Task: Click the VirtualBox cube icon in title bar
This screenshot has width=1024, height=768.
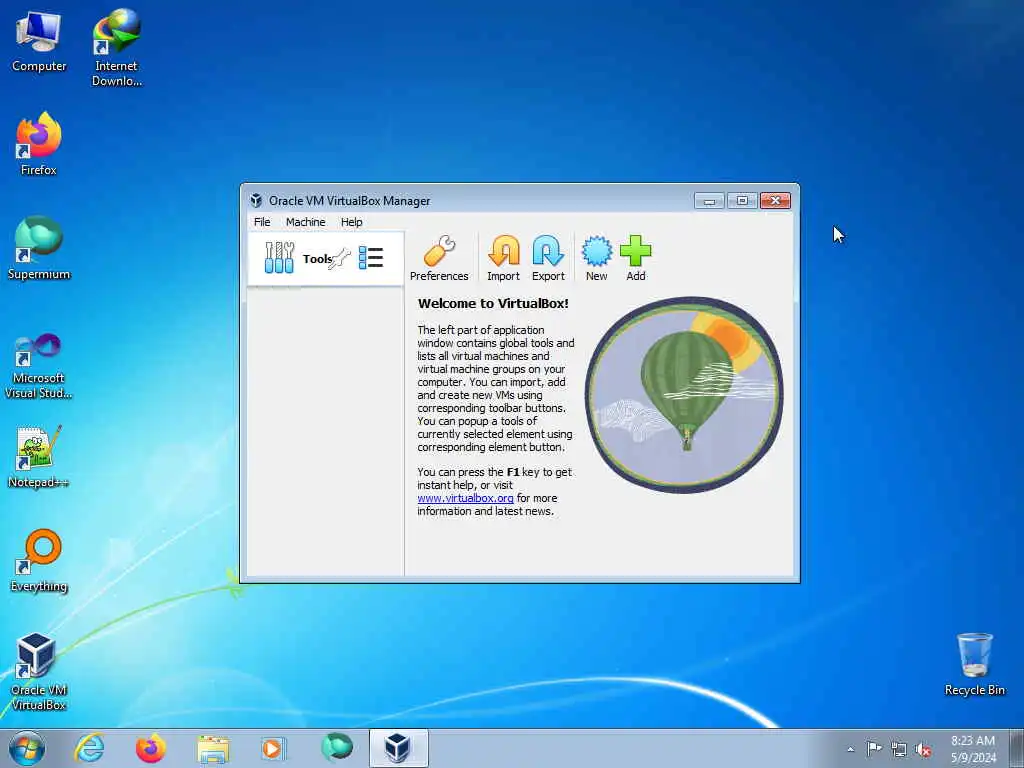Action: tap(256, 200)
